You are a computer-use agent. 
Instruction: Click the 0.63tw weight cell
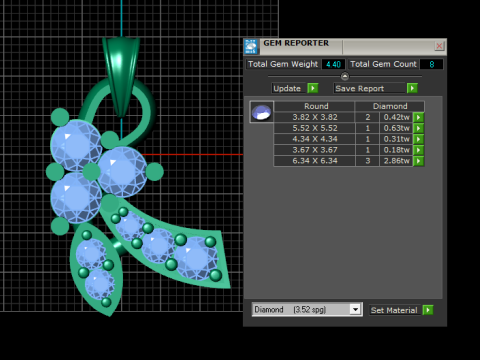pos(396,128)
